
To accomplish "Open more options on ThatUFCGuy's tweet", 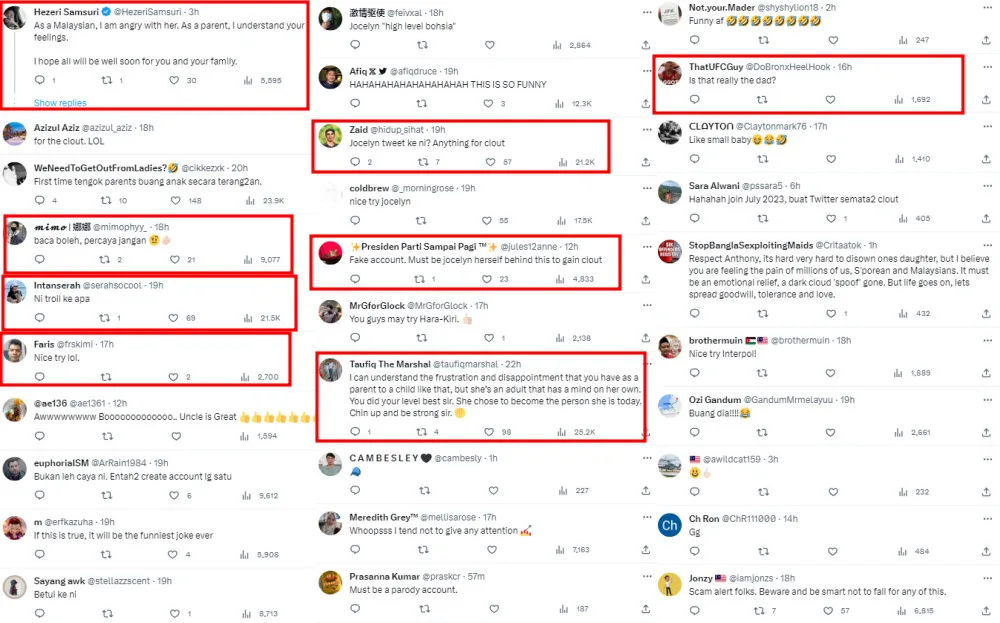I will click(x=987, y=67).
